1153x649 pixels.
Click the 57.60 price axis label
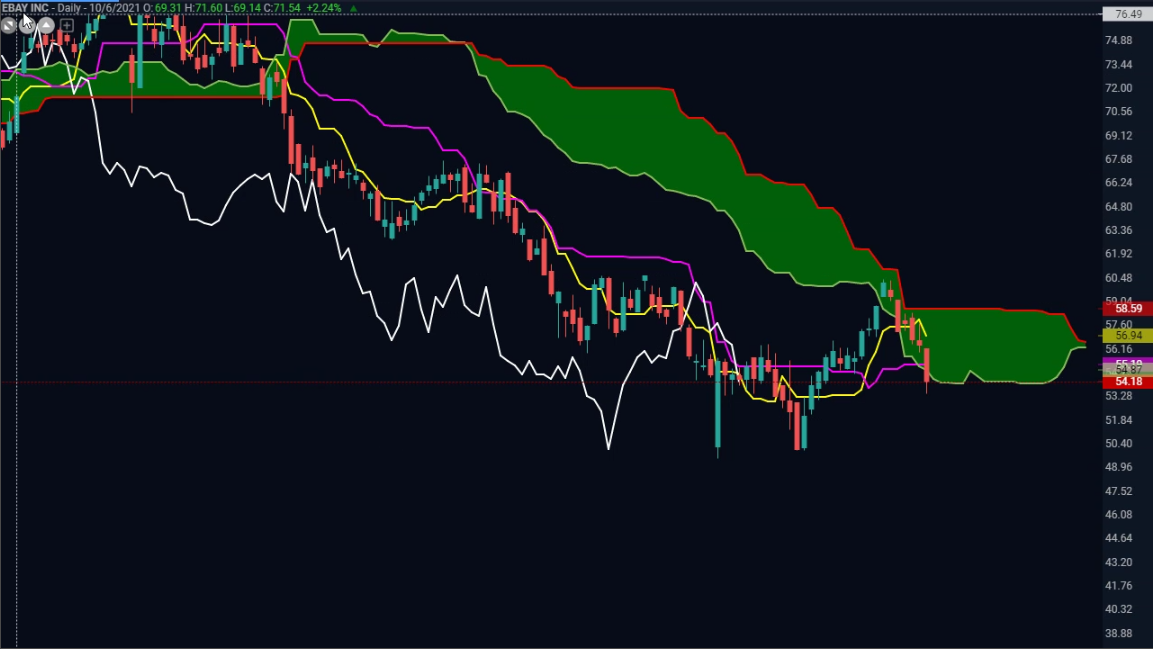tap(1118, 324)
